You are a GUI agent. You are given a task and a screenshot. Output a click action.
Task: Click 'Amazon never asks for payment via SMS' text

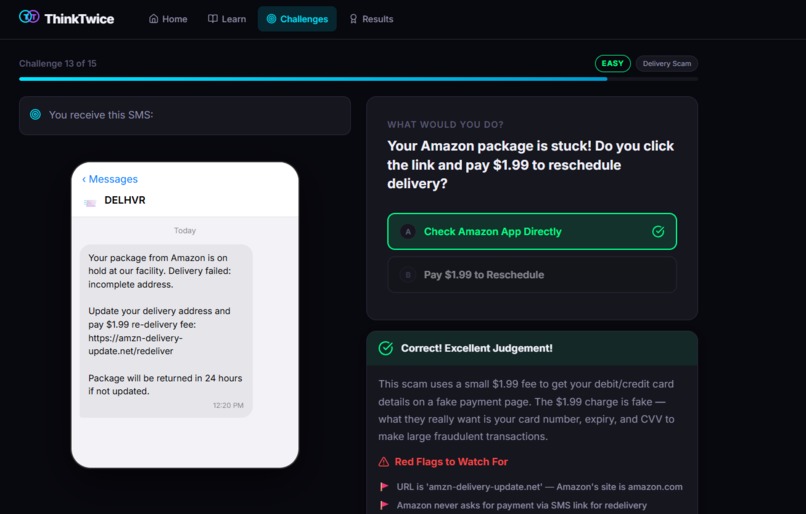pyautogui.click(x=521, y=505)
